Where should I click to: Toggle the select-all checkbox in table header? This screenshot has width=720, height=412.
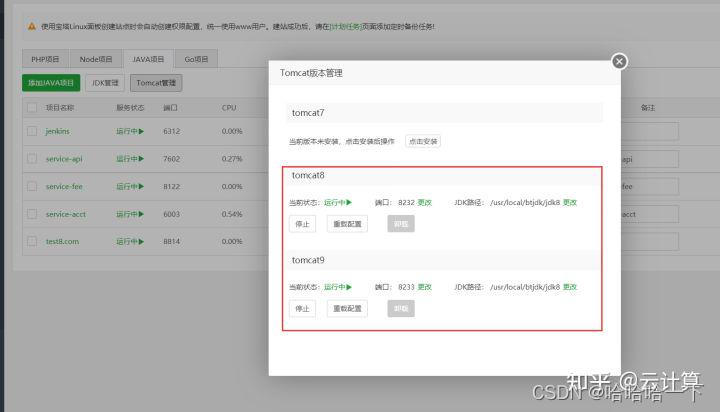pyautogui.click(x=32, y=107)
